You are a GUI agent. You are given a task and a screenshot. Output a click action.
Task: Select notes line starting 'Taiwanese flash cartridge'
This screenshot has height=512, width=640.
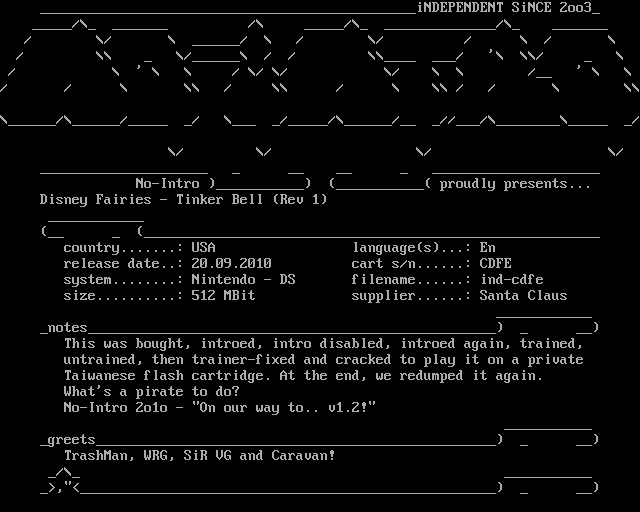304,376
